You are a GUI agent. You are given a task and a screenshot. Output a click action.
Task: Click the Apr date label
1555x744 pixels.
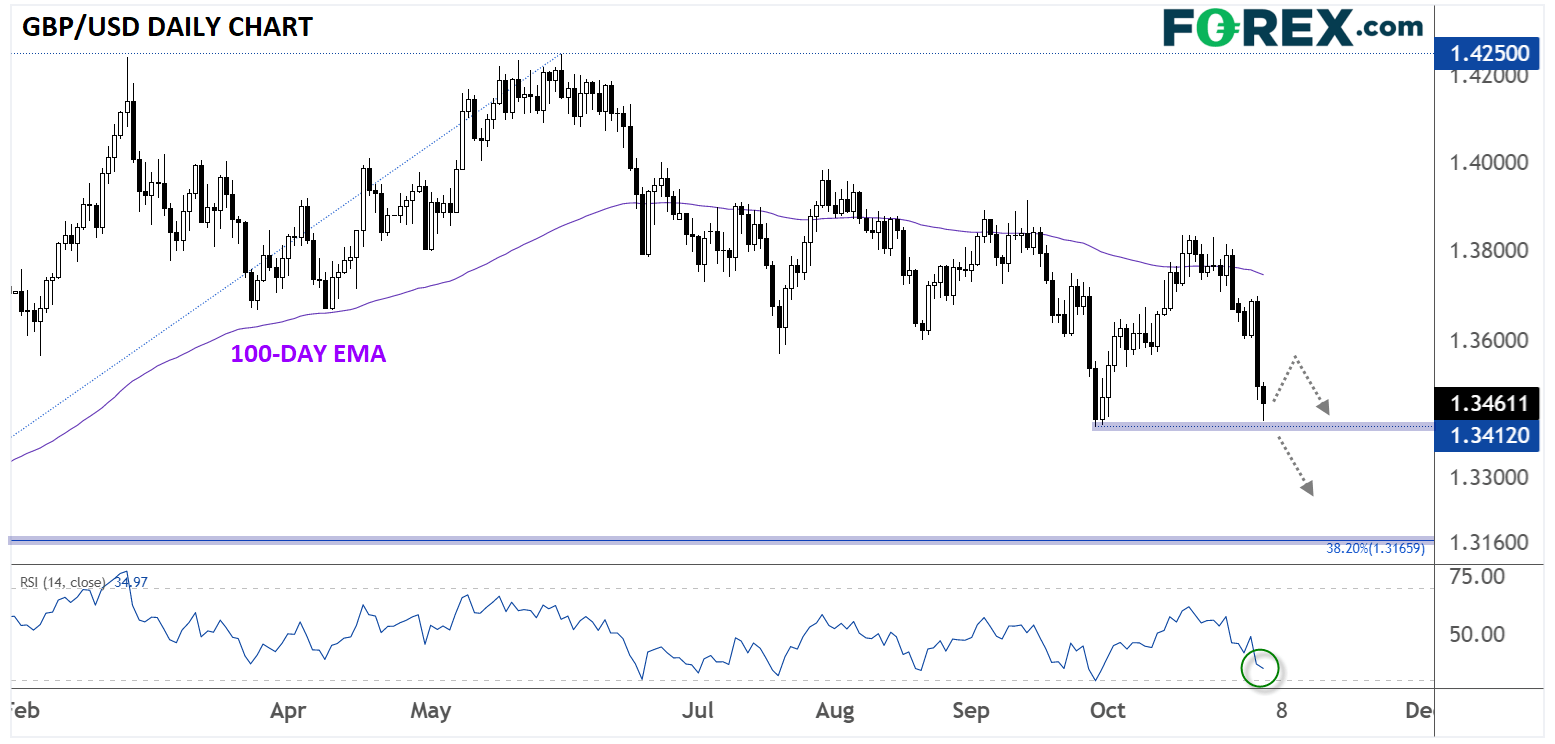(288, 712)
